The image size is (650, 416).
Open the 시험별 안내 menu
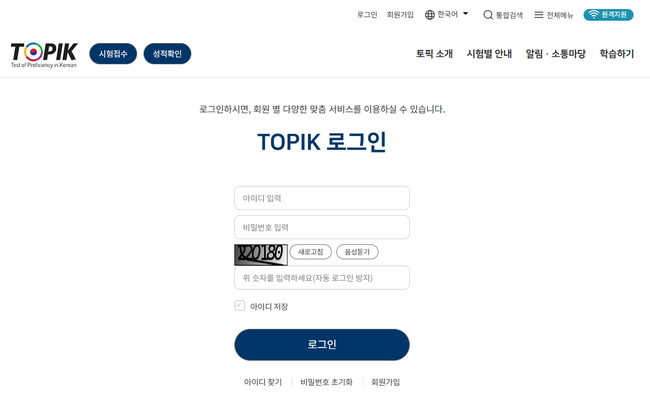489,54
